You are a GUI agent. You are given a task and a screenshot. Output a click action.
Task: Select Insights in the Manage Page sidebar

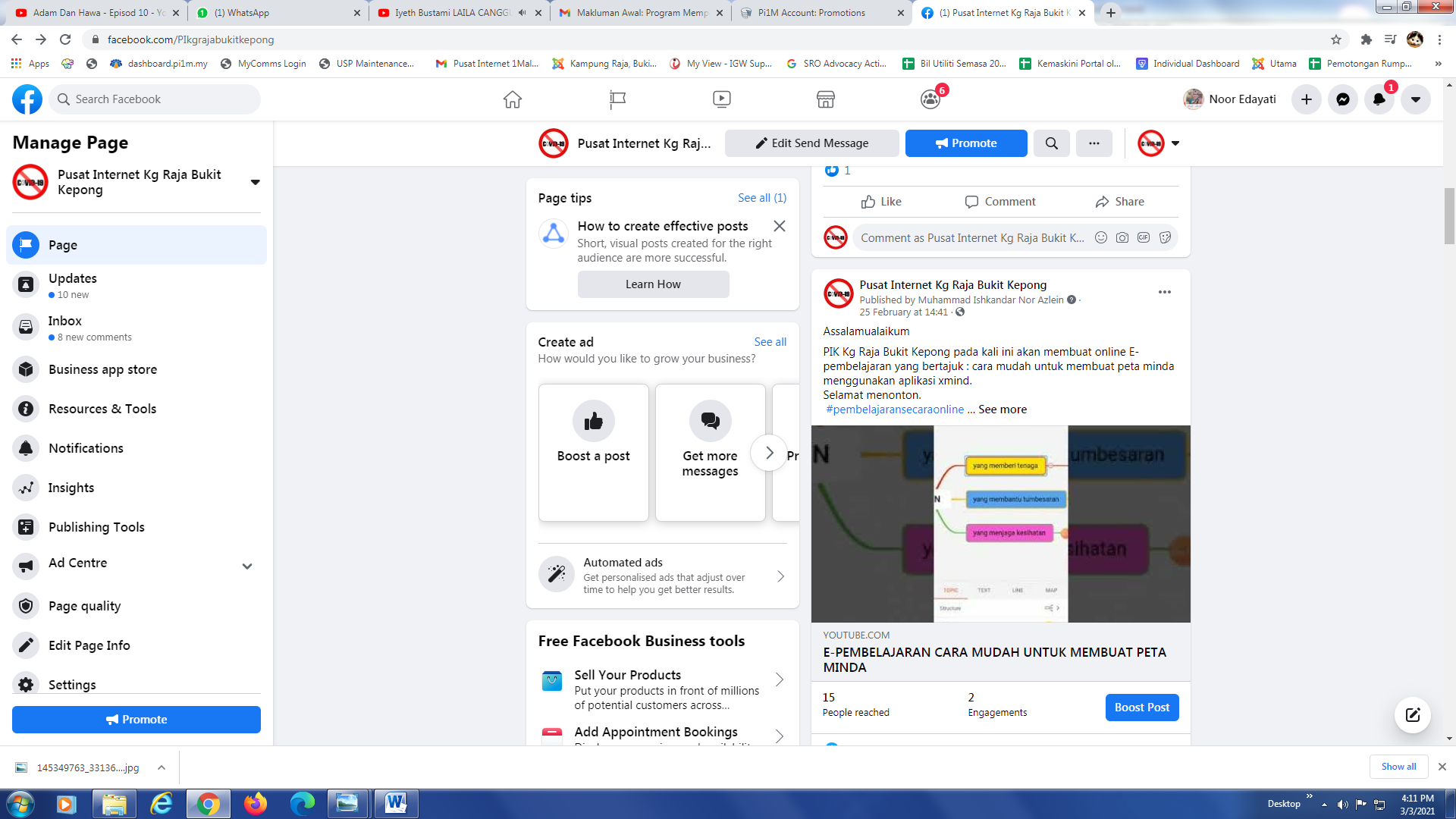[x=71, y=488]
